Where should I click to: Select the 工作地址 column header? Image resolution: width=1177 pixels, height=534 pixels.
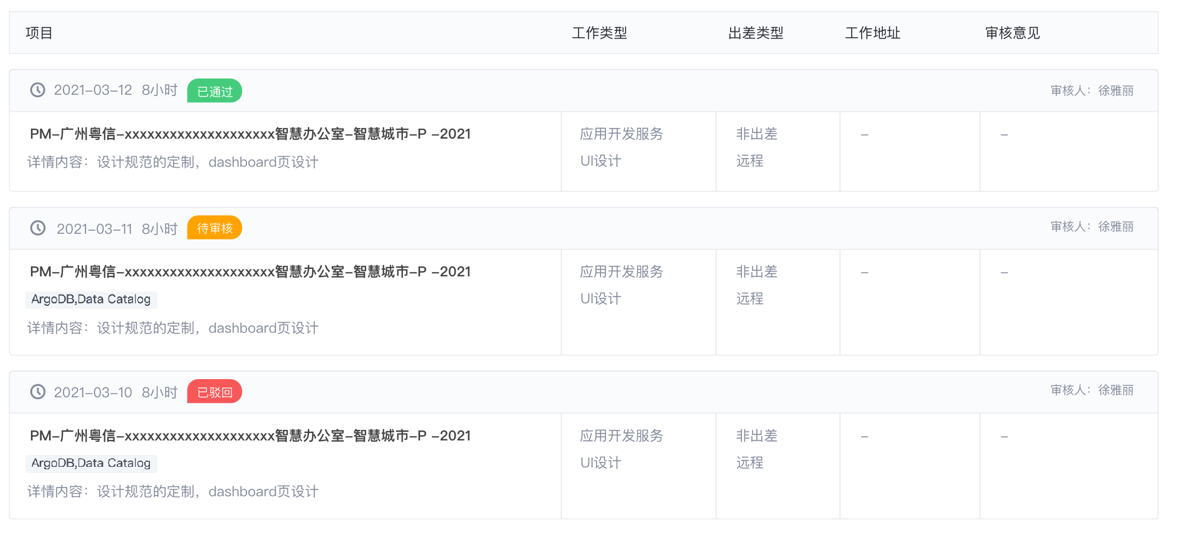872,33
